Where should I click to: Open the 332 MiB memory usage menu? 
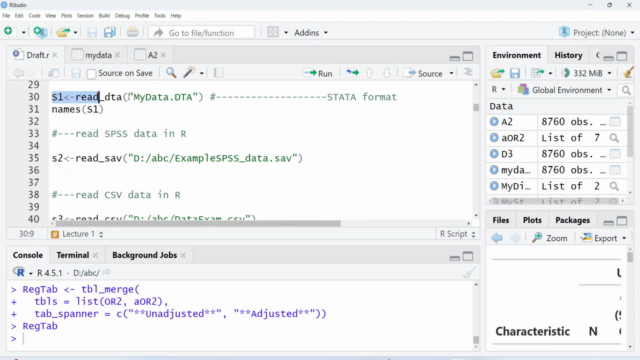[x=587, y=73]
